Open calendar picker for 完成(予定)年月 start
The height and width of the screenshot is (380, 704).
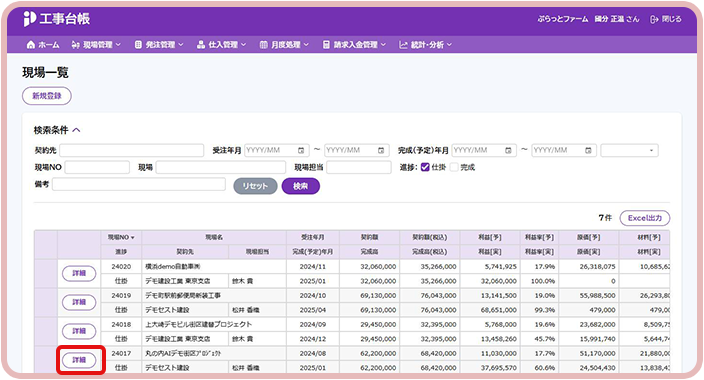click(508, 150)
